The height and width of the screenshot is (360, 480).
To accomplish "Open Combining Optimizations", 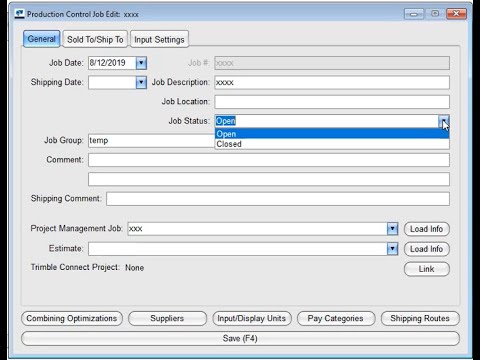I will (x=72, y=318).
